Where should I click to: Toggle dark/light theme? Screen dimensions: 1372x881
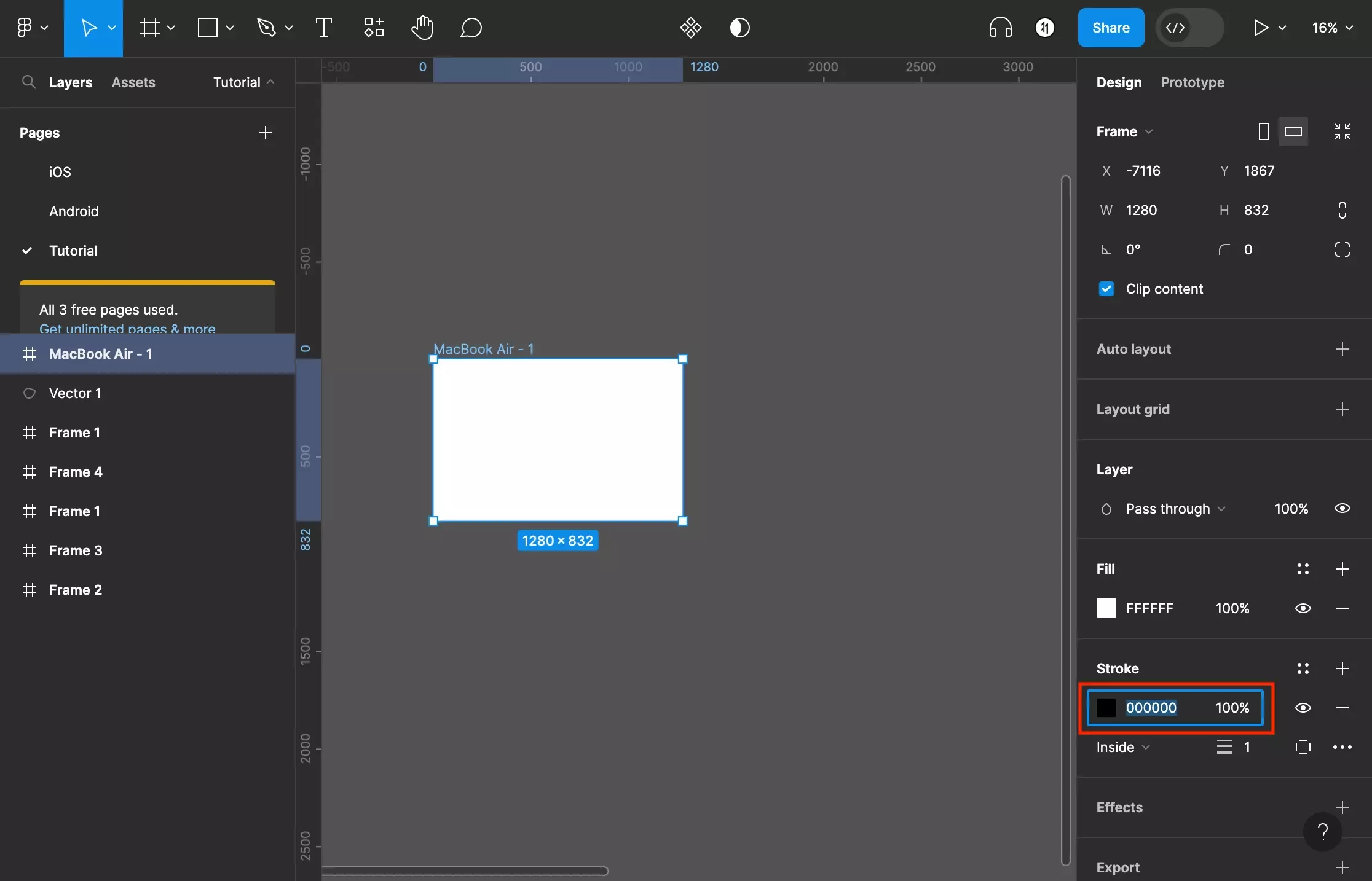(x=740, y=27)
